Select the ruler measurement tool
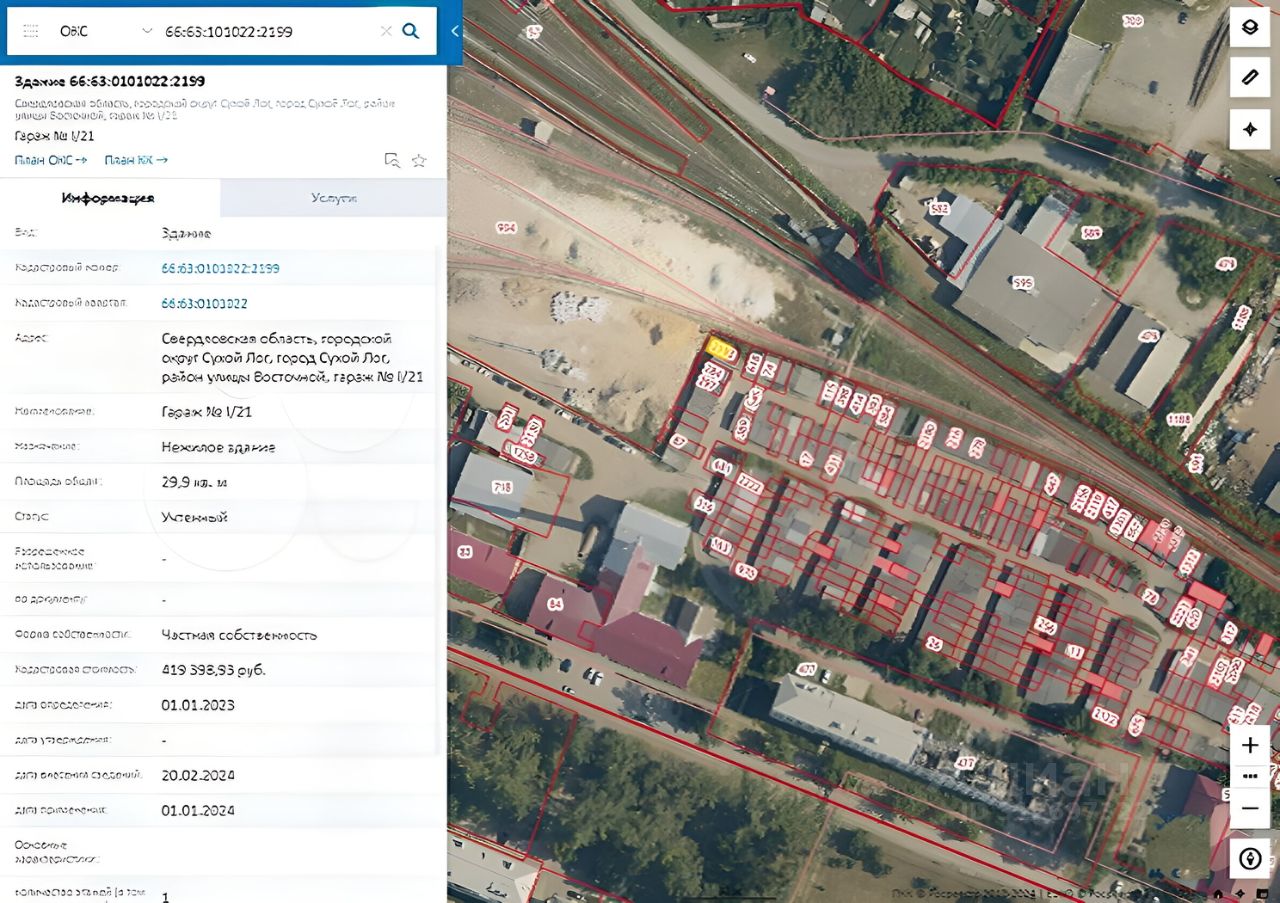The width and height of the screenshot is (1280, 903). [x=1249, y=78]
